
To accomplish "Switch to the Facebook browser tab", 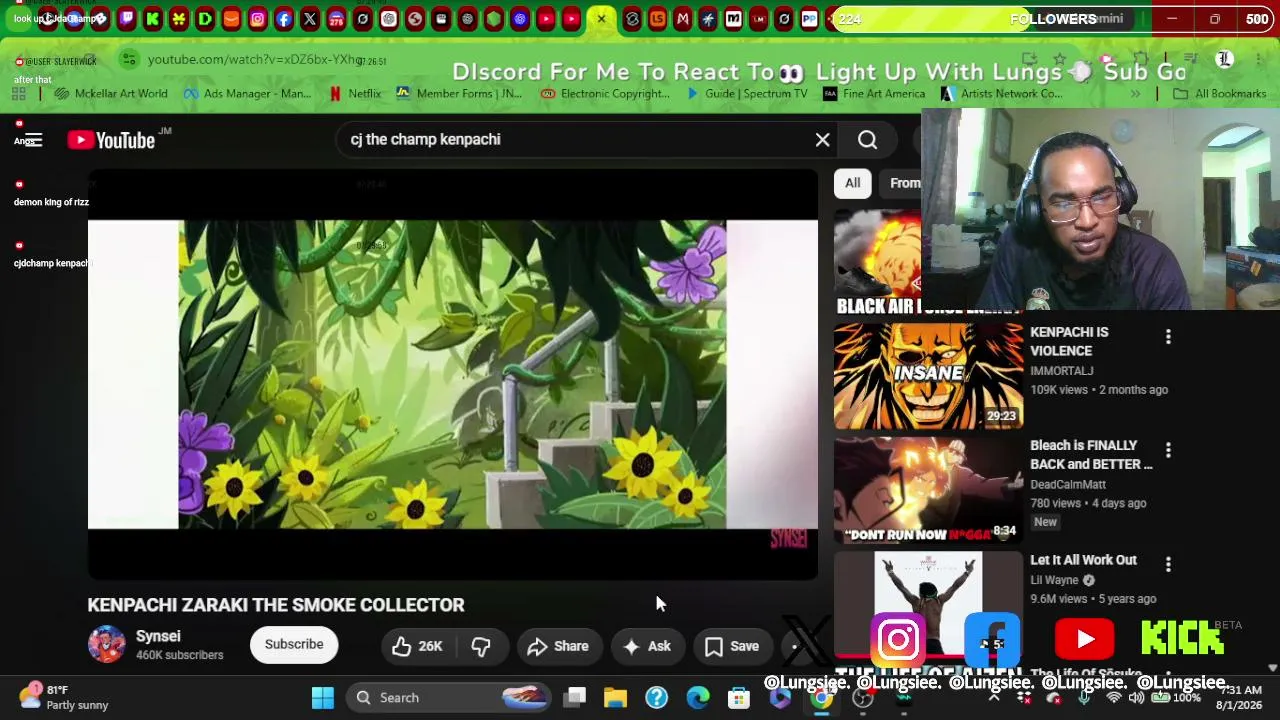I will point(284,18).
